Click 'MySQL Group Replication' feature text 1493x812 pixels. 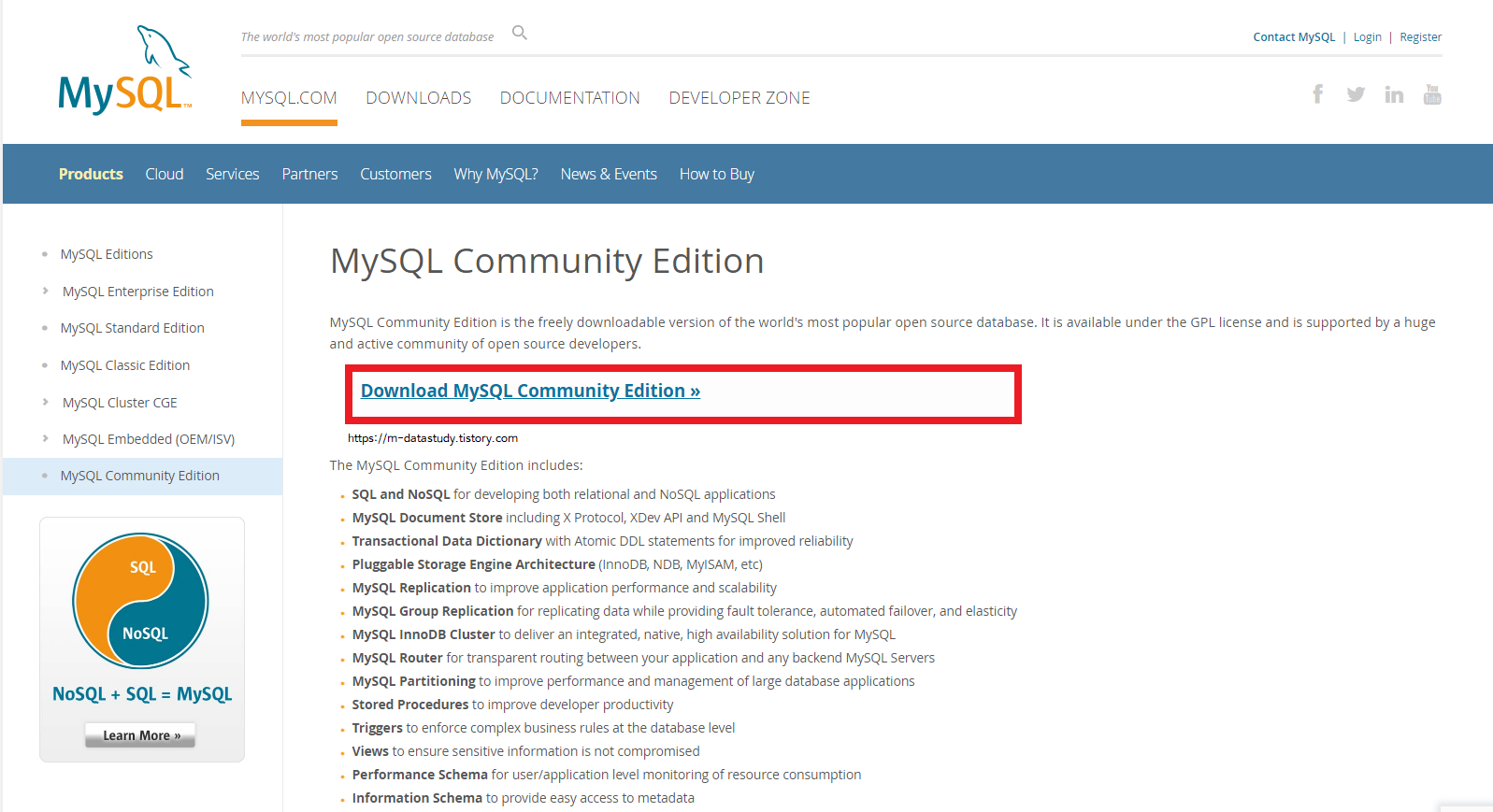click(433, 611)
